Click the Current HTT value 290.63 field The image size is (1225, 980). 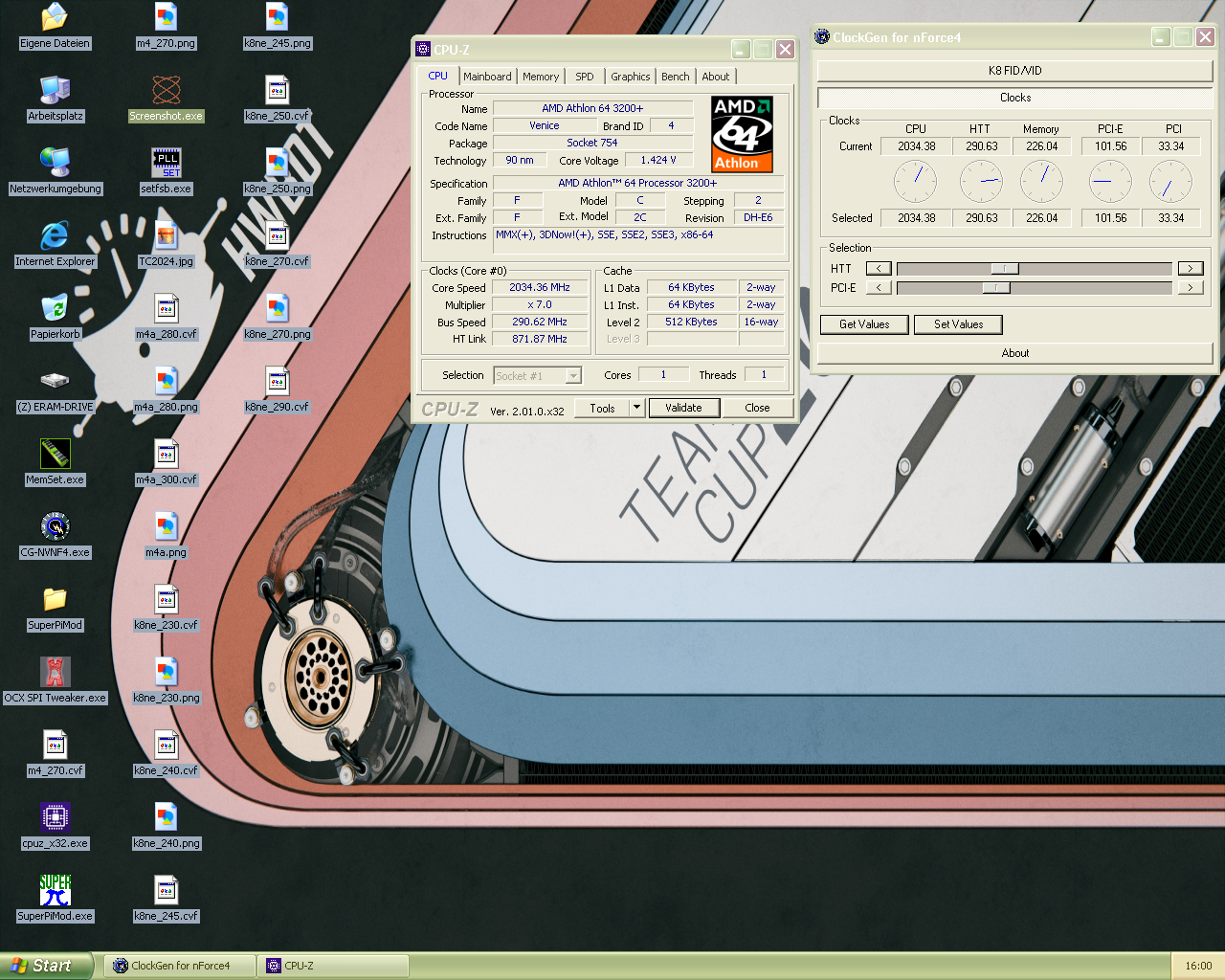(981, 146)
